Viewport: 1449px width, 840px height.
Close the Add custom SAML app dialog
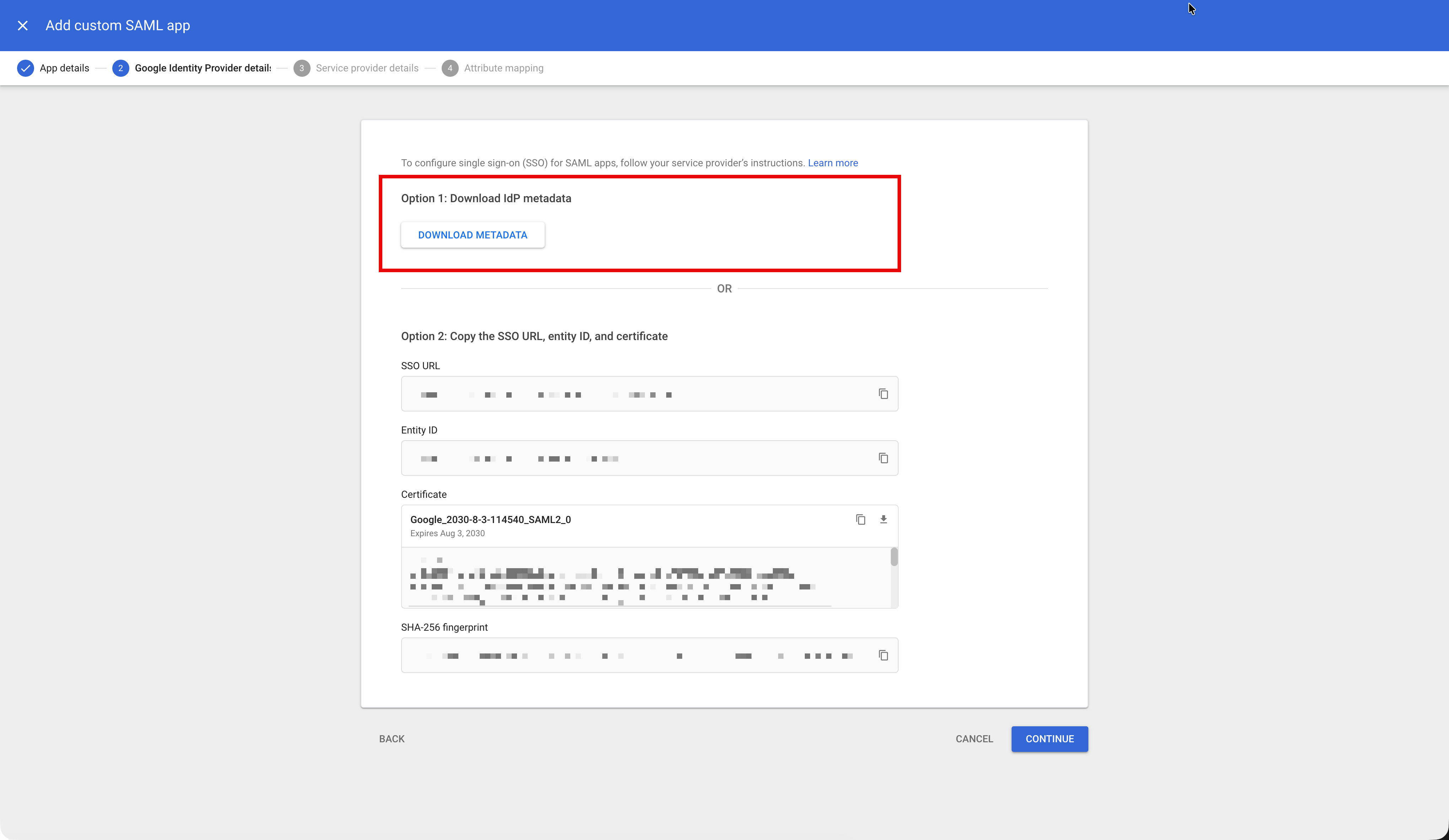(x=22, y=25)
